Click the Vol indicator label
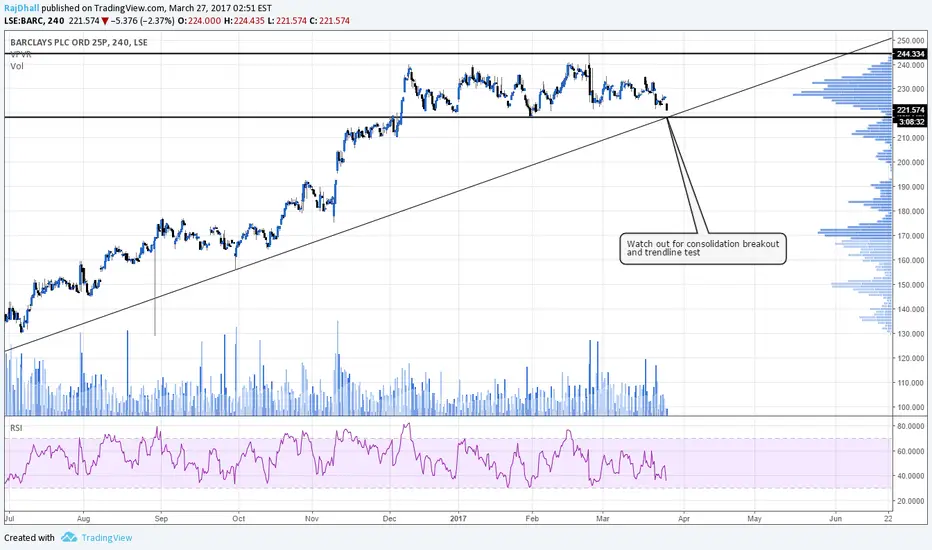The image size is (932, 550). [17, 66]
